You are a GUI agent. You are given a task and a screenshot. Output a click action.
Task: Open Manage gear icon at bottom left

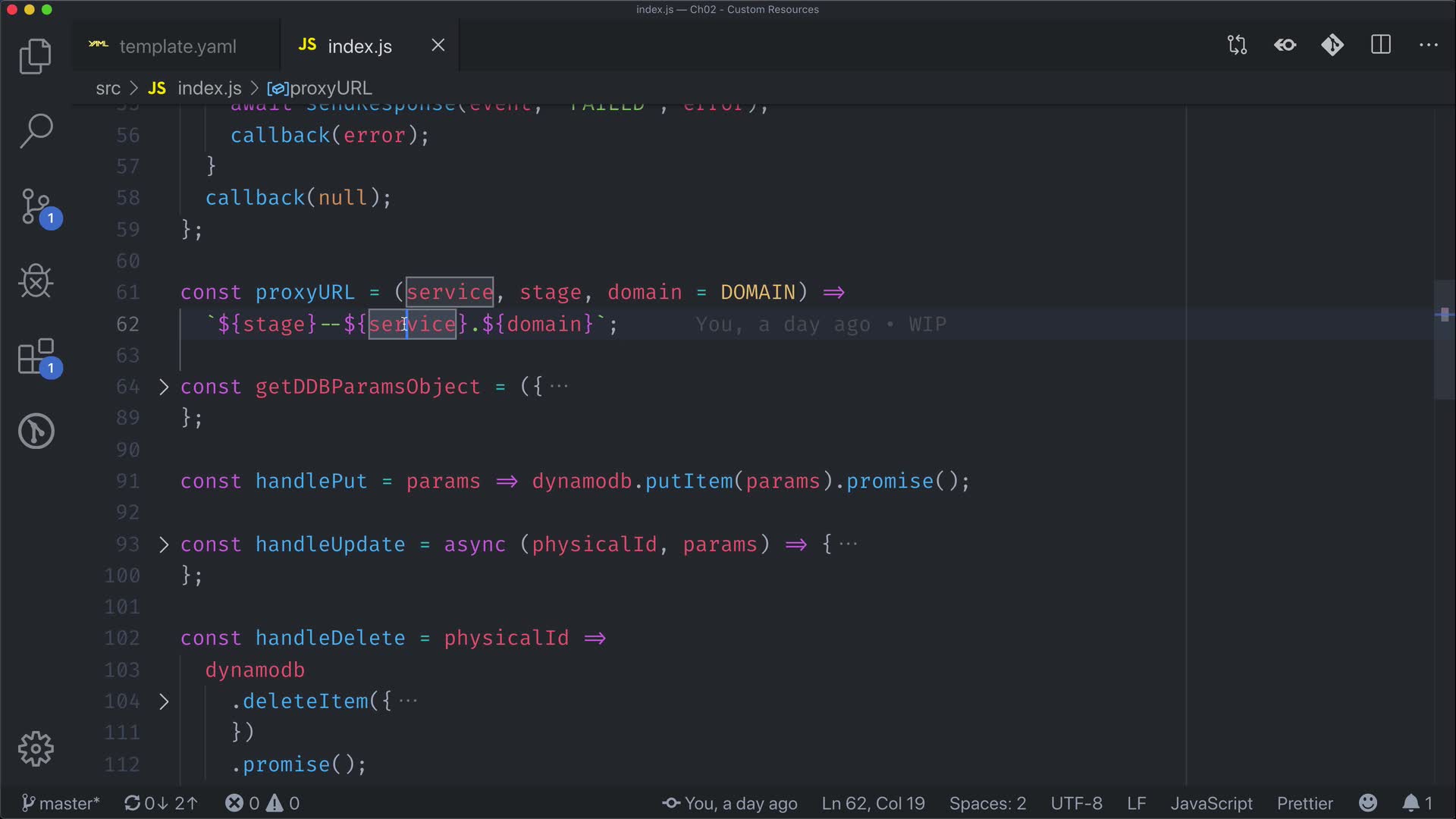[36, 748]
